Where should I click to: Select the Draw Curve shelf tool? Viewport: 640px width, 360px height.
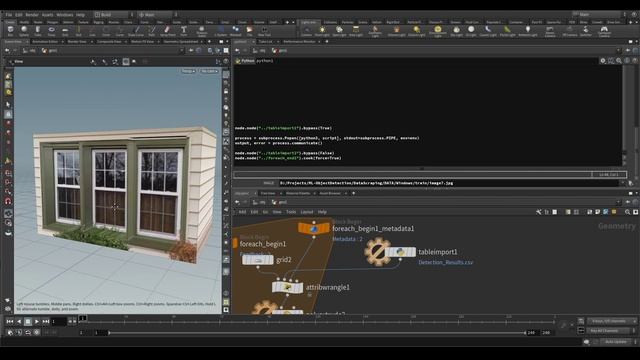click(x=136, y=31)
